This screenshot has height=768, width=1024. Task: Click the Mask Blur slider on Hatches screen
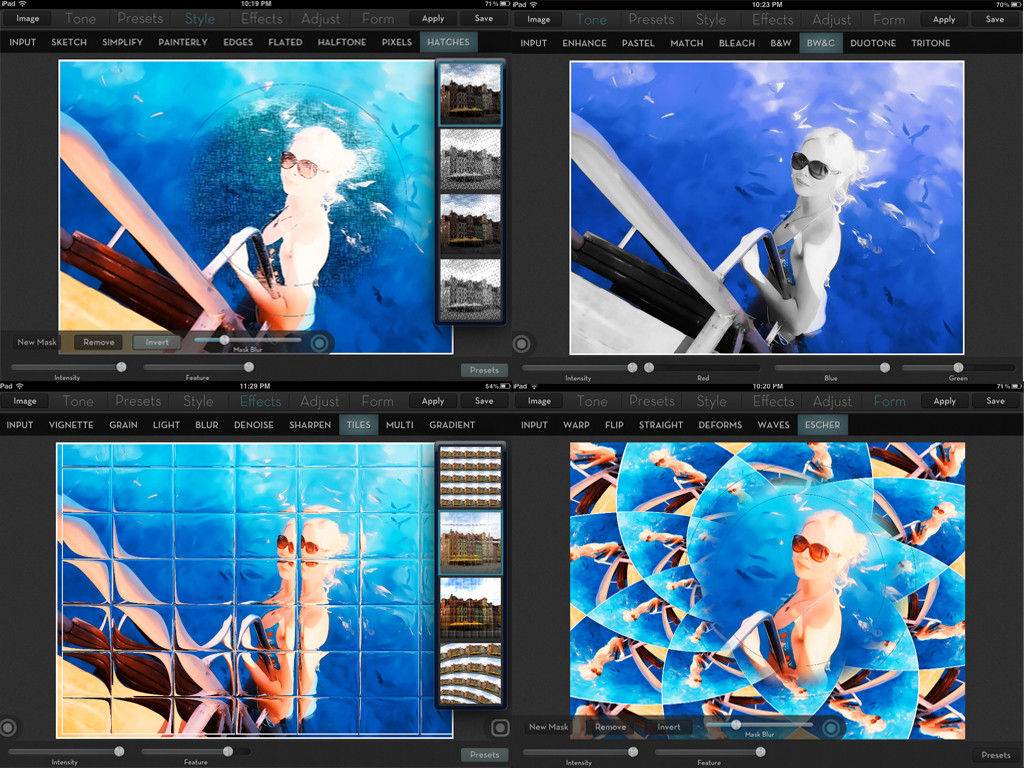click(x=248, y=340)
